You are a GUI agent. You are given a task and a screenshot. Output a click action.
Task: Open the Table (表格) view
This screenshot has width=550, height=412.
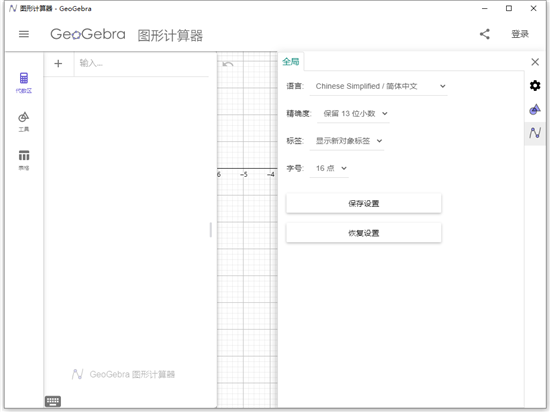click(x=24, y=160)
